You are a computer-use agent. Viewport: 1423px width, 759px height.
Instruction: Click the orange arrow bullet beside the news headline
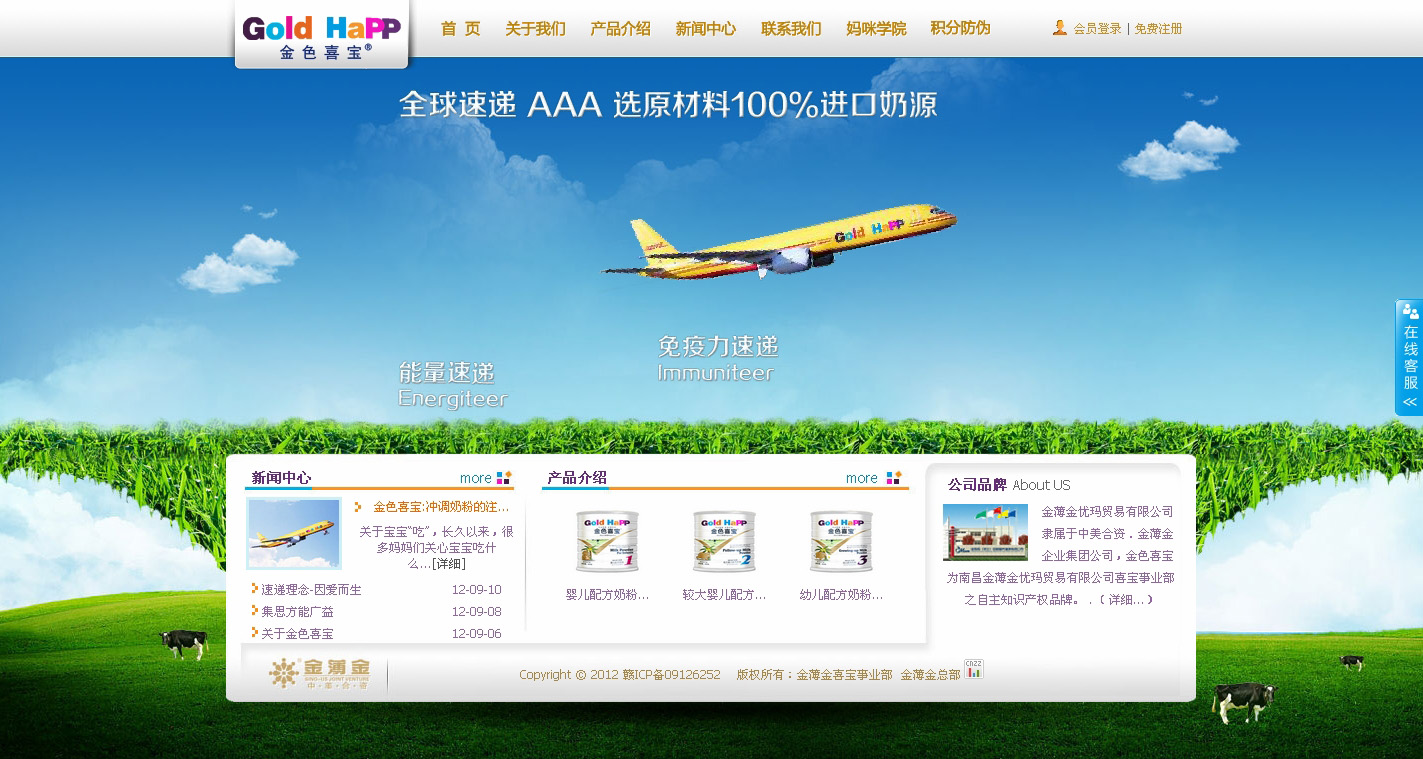coord(358,507)
